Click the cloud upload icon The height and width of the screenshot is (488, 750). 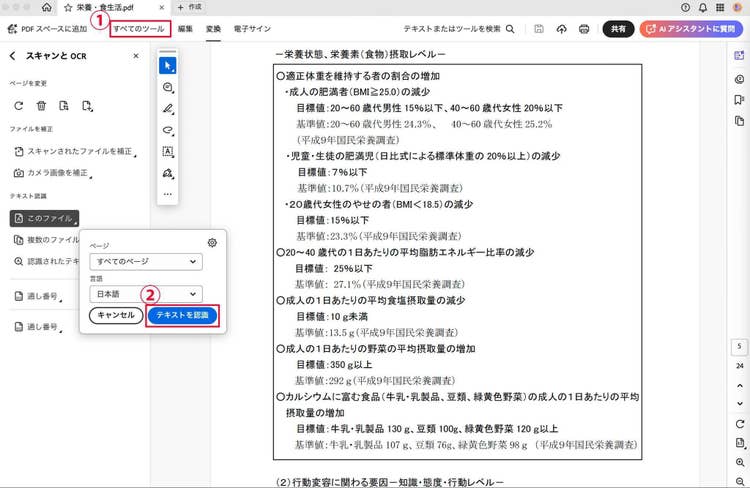click(562, 30)
